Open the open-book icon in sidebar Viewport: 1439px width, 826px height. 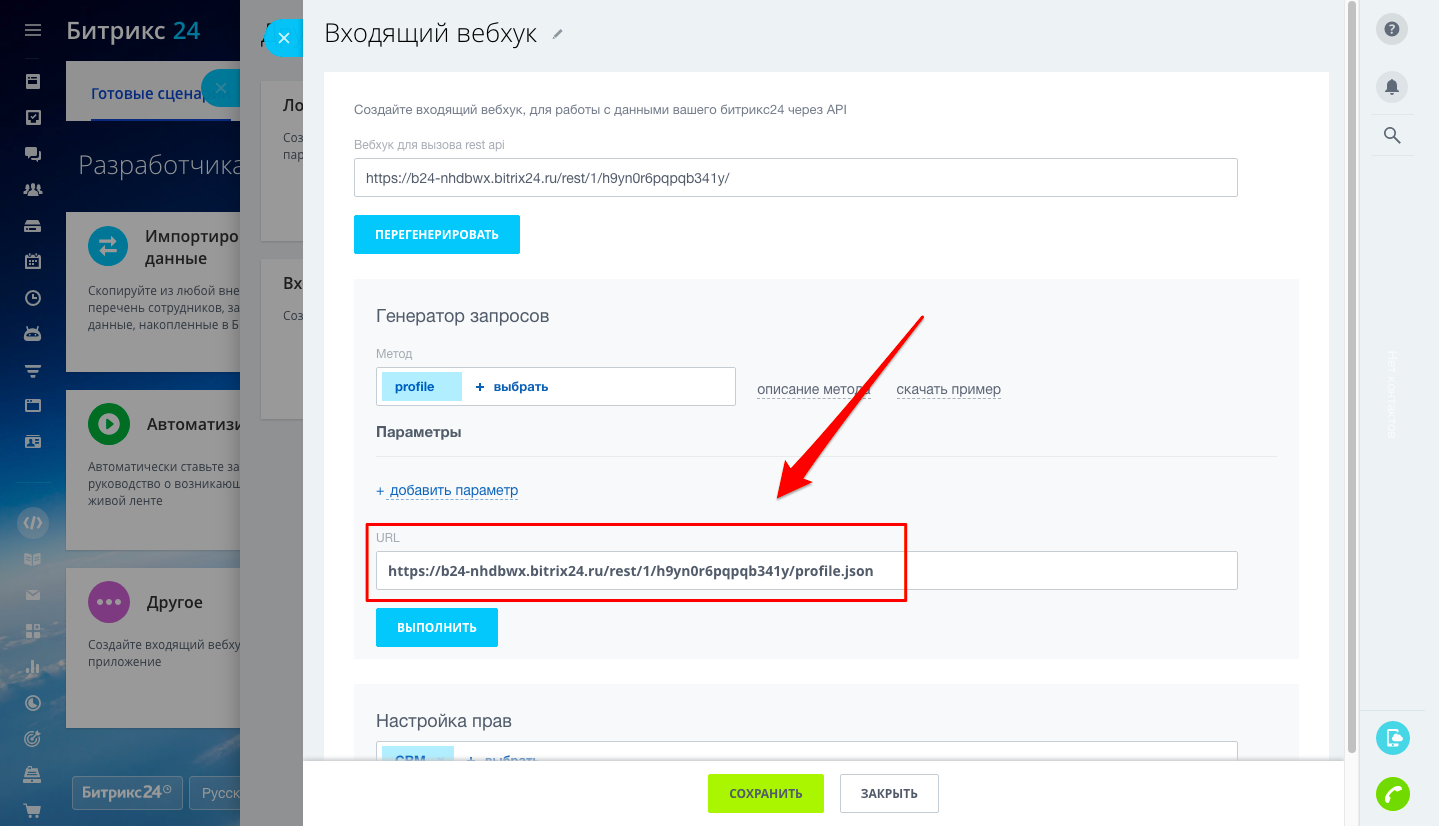pos(33,559)
